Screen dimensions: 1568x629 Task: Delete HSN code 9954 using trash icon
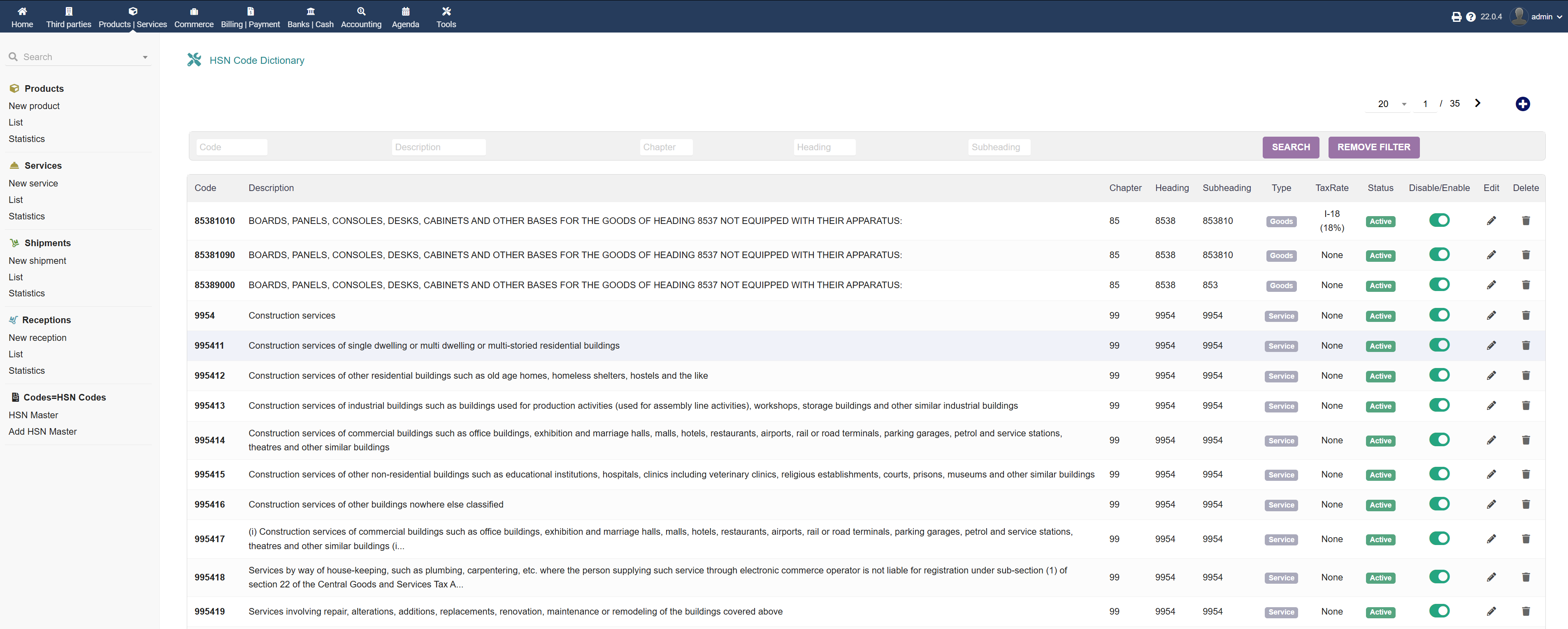[x=1525, y=315]
